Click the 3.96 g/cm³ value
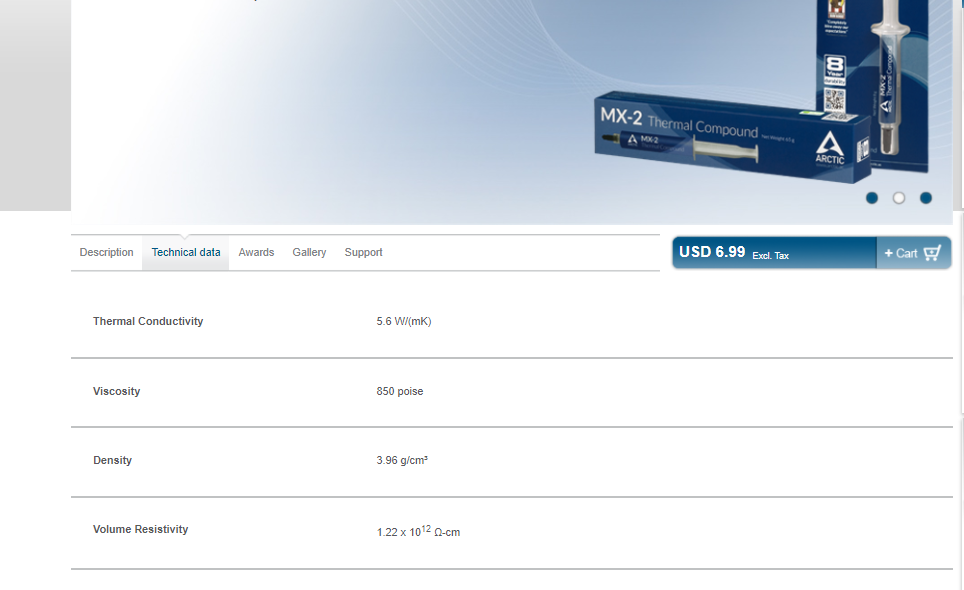This screenshot has height=590, width=964. point(402,460)
